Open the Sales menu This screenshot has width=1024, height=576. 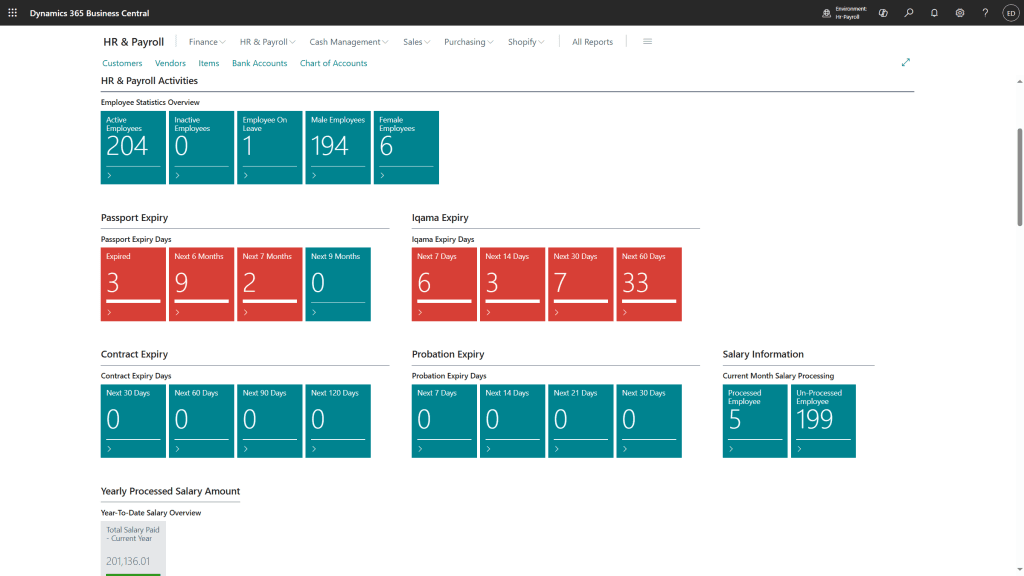click(x=416, y=42)
